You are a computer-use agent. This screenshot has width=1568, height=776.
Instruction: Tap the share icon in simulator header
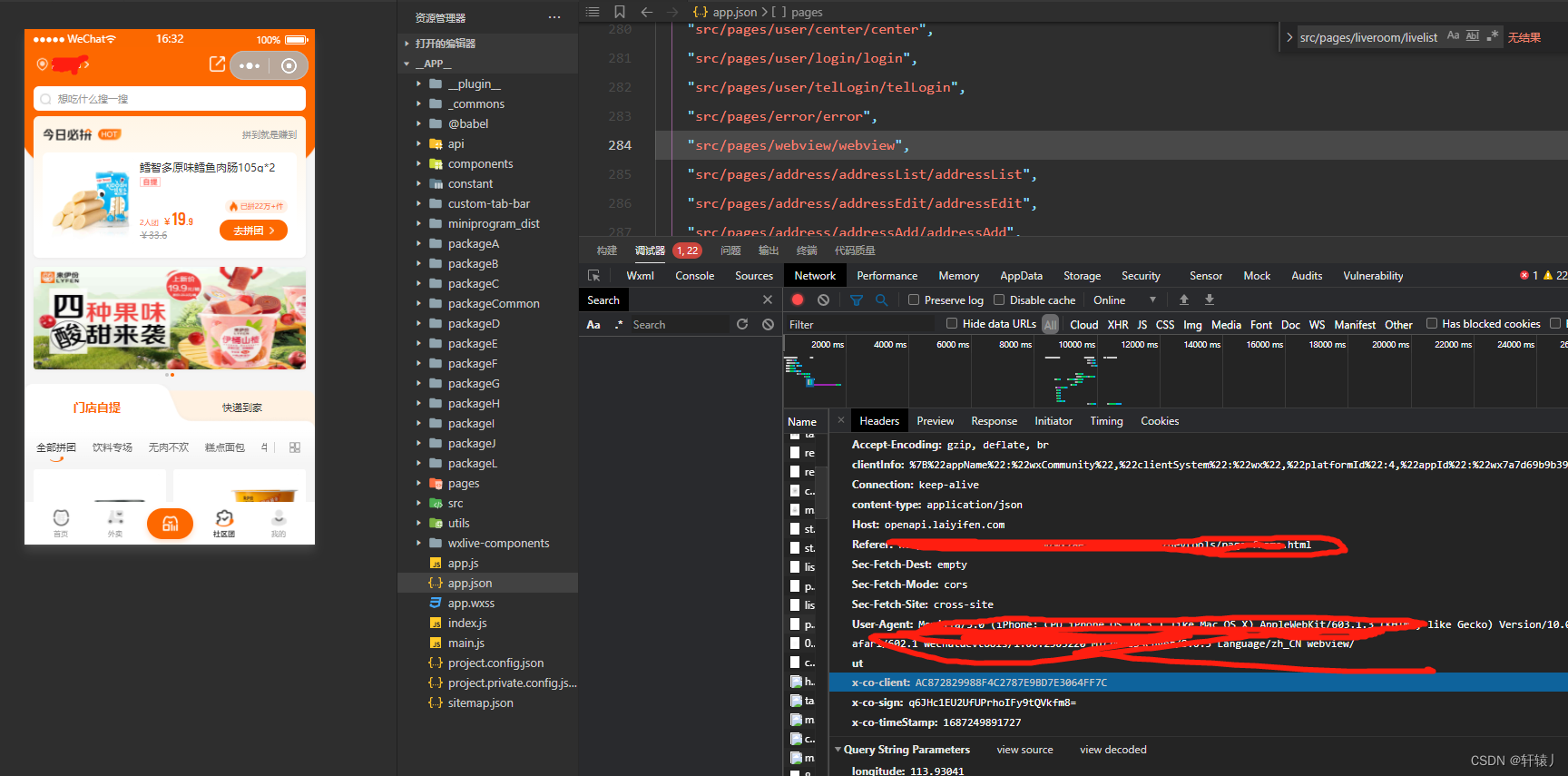[x=217, y=64]
